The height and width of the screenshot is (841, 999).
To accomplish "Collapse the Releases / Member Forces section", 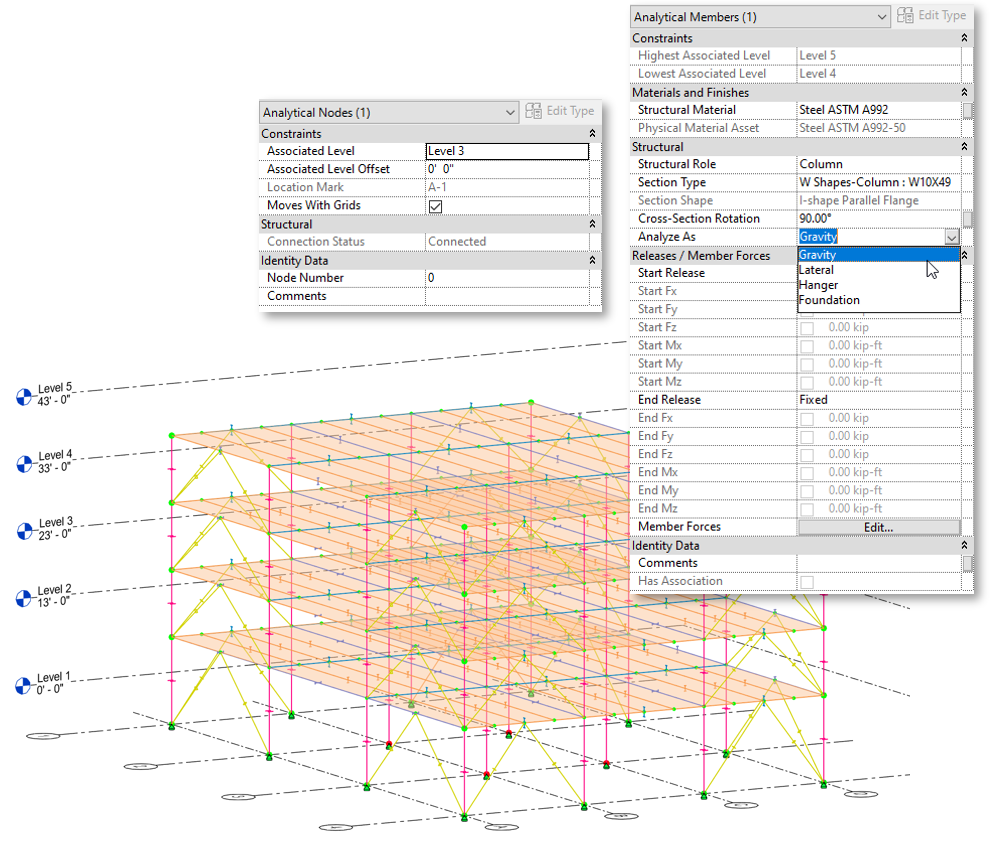I will [964, 255].
